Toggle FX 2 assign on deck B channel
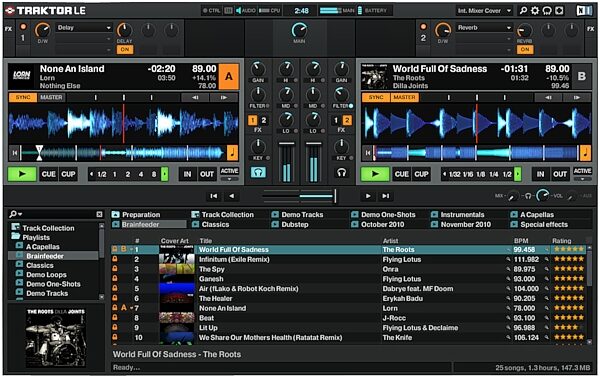The height and width of the screenshot is (376, 600). coord(347,120)
